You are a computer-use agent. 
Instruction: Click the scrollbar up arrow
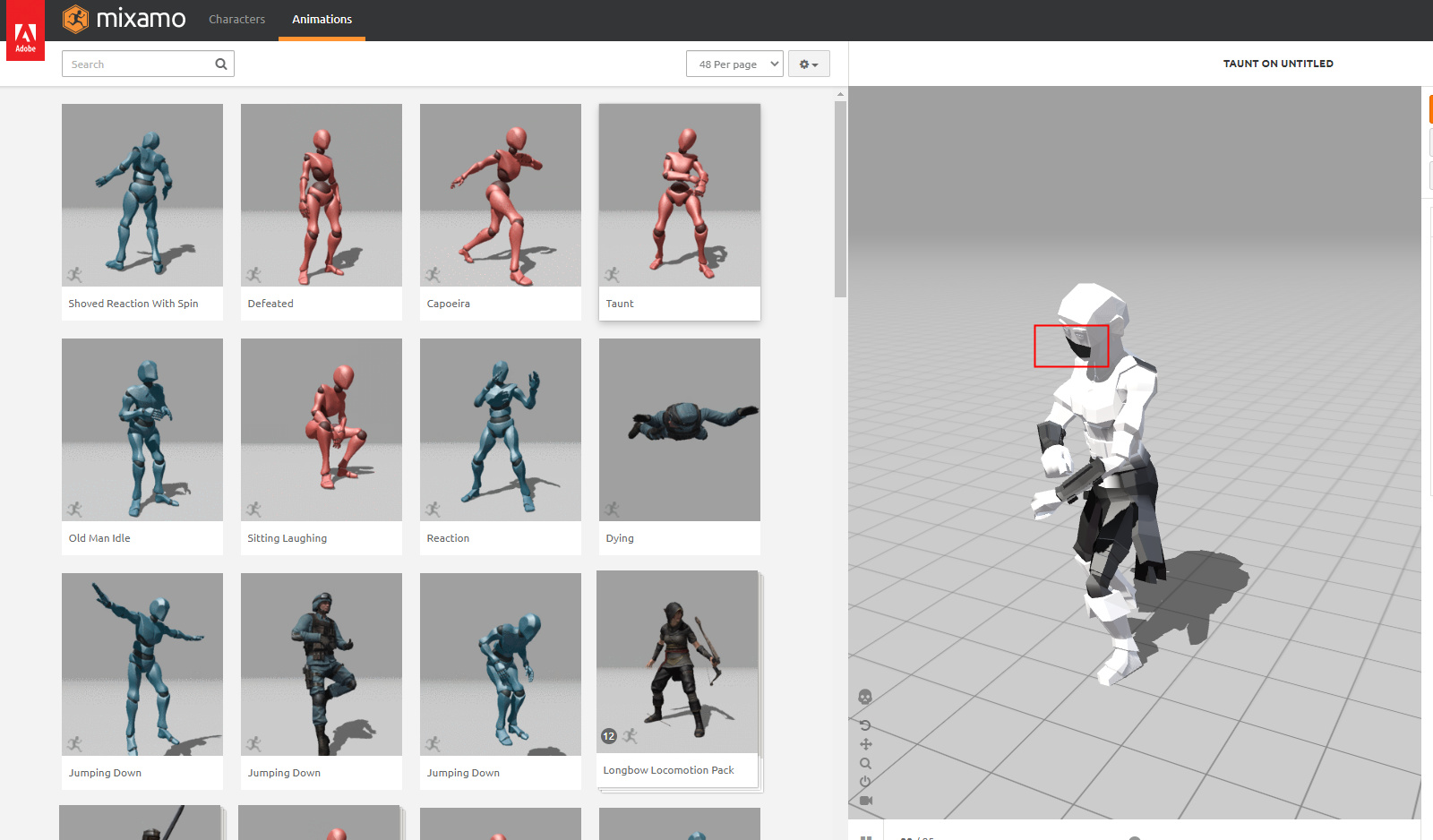[840, 93]
